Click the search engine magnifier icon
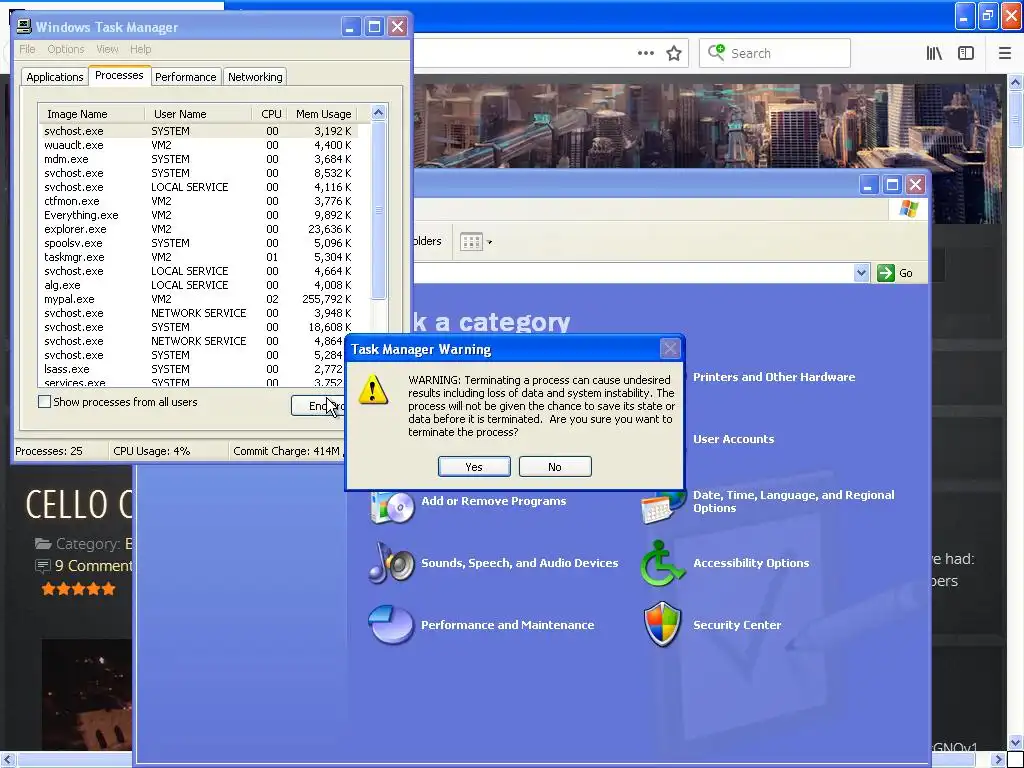The height and width of the screenshot is (768, 1024). click(x=716, y=52)
